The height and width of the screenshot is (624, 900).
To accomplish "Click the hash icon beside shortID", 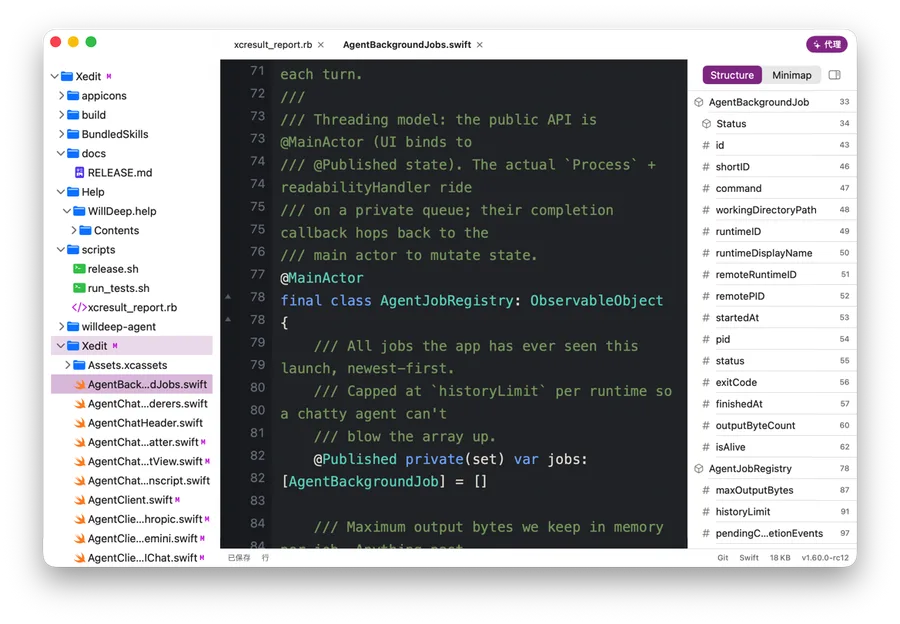I will tap(706, 167).
